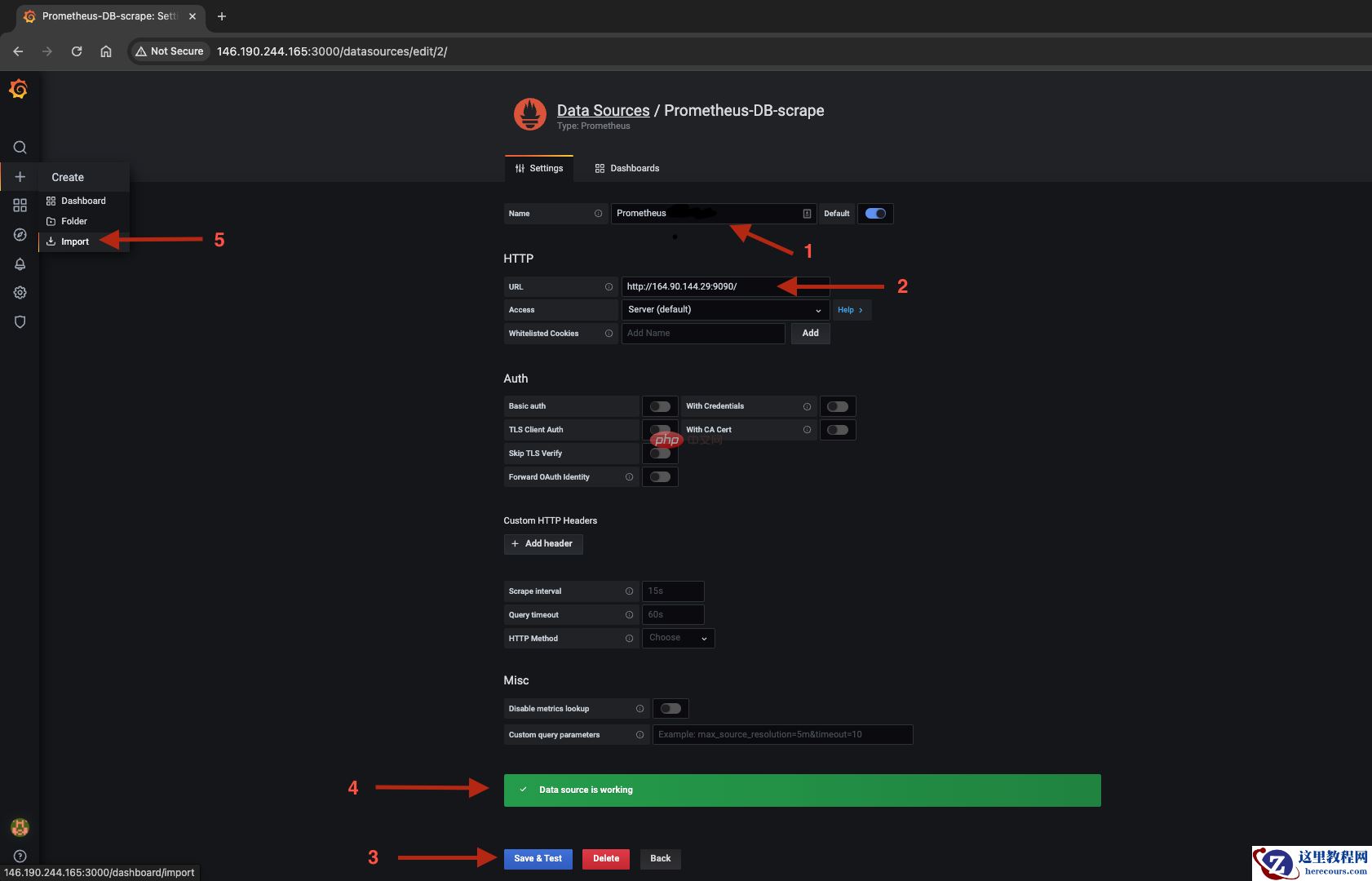Open the Data Sources breadcrumb link
This screenshot has height=881, width=1372.
(x=604, y=110)
